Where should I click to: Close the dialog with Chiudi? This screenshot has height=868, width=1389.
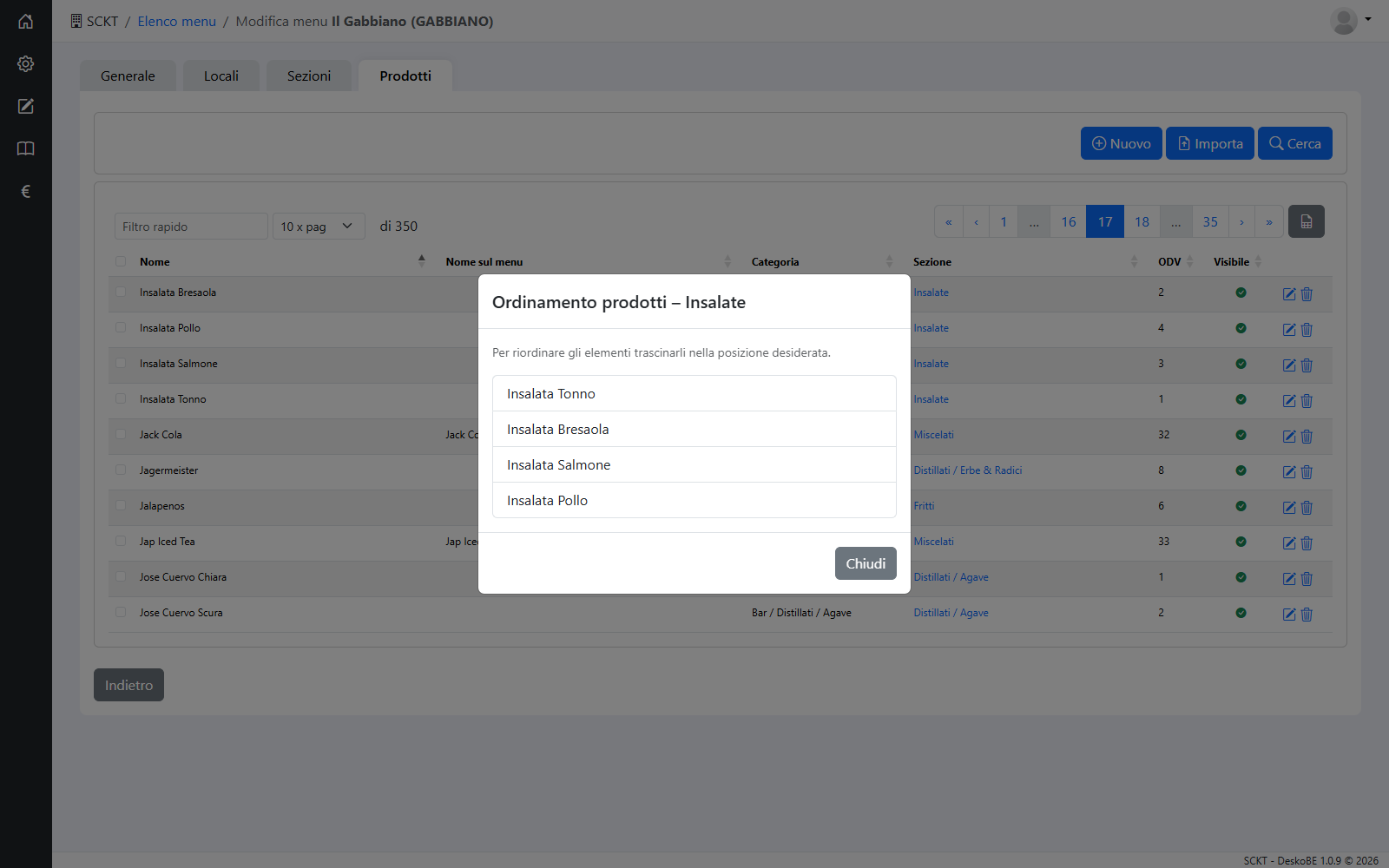[866, 563]
